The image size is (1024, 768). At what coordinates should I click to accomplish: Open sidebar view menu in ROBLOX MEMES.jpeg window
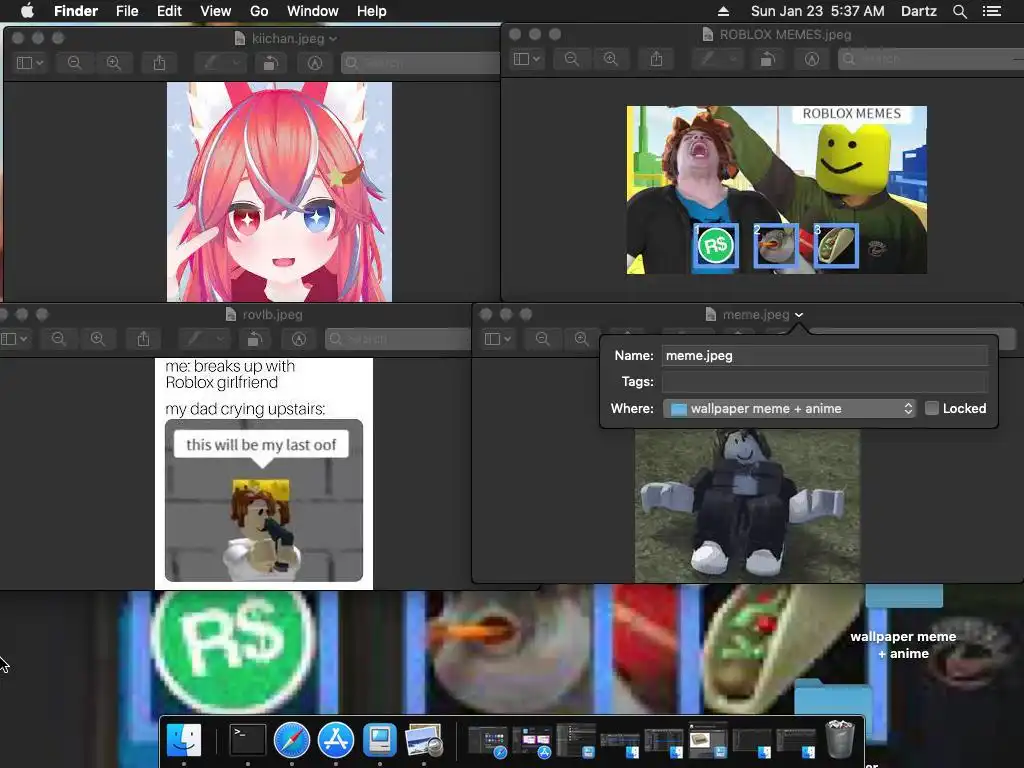coord(526,59)
